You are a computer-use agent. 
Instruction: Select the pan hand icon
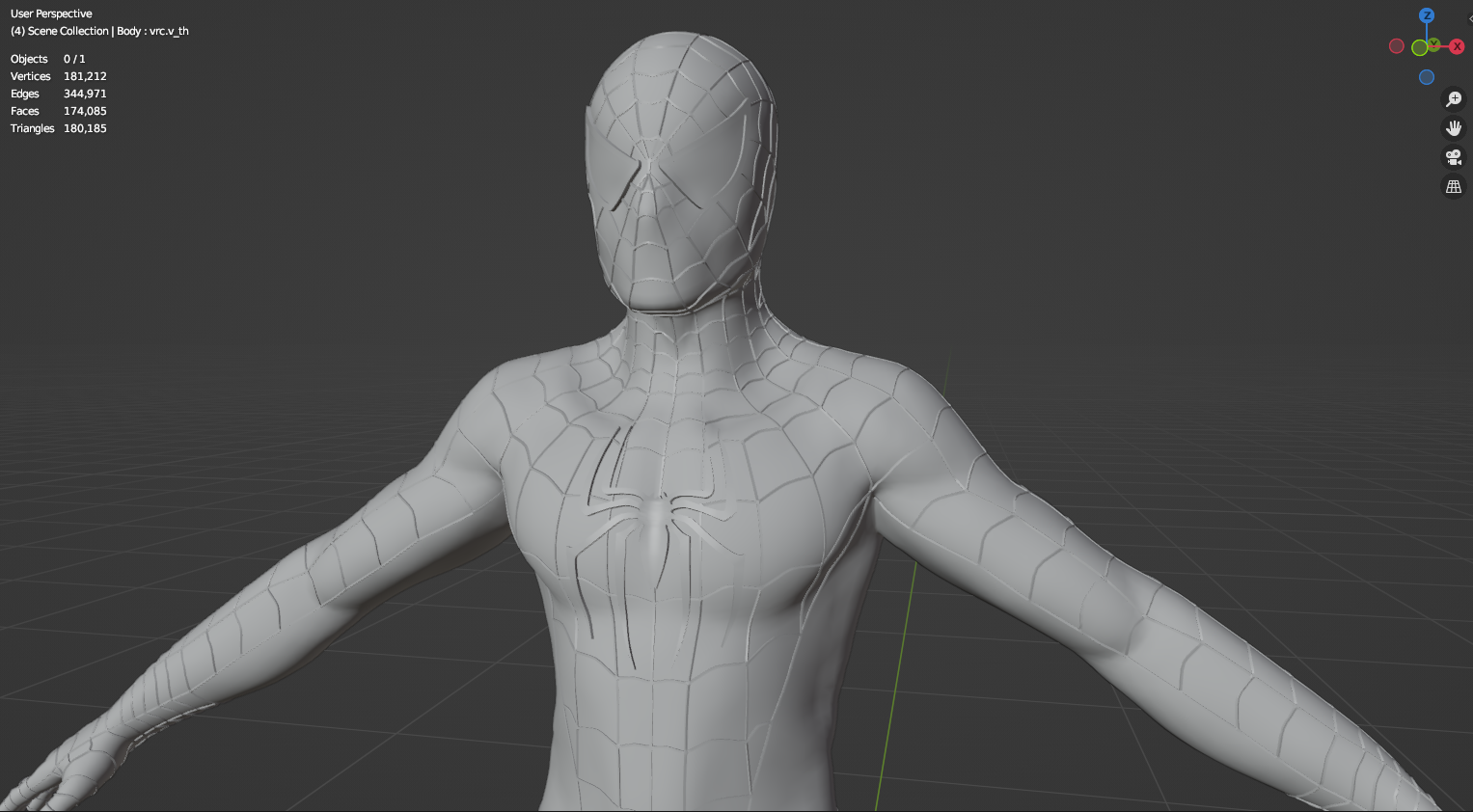point(1455,127)
